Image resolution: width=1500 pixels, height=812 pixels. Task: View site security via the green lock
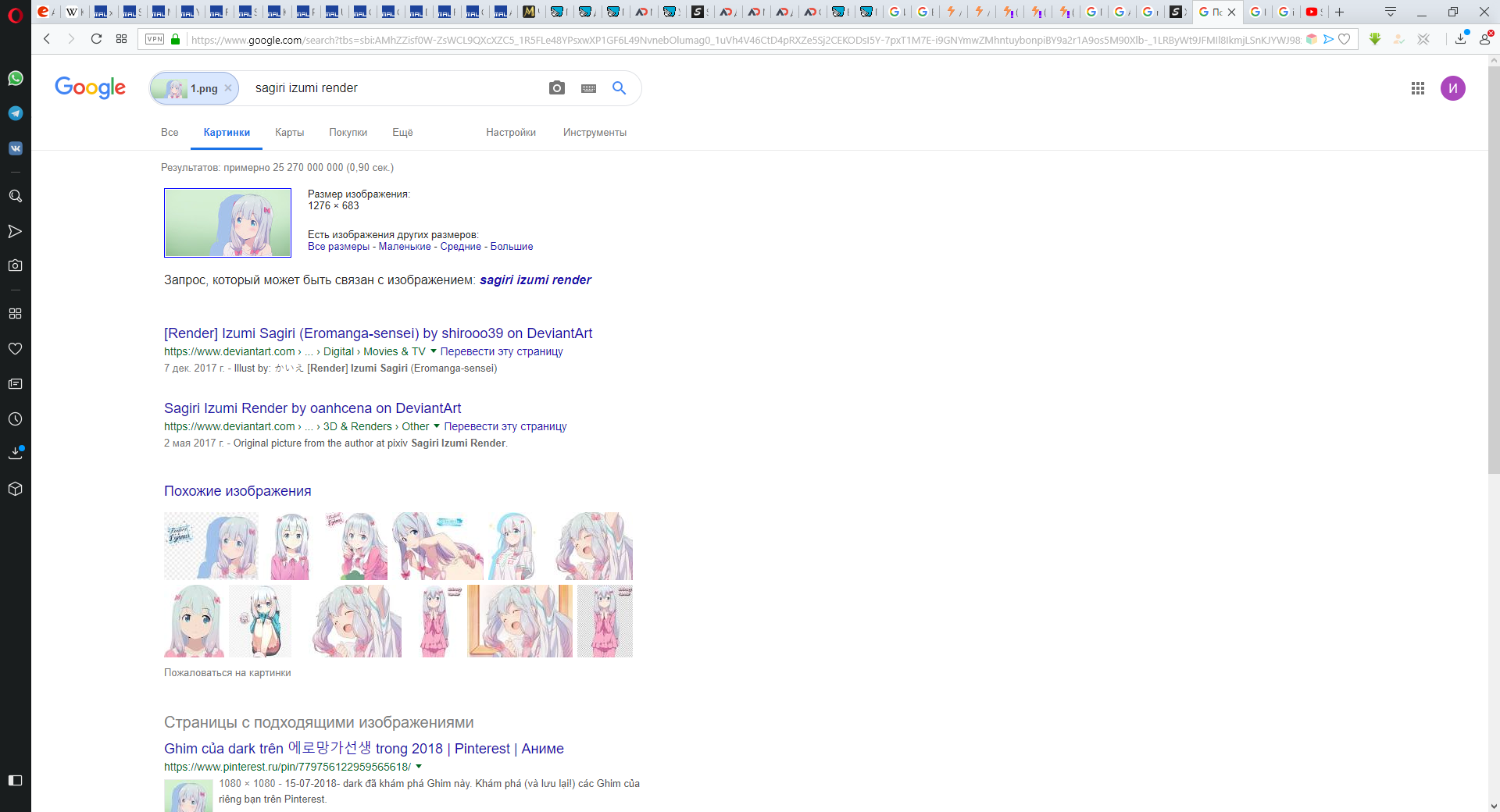pyautogui.click(x=176, y=39)
